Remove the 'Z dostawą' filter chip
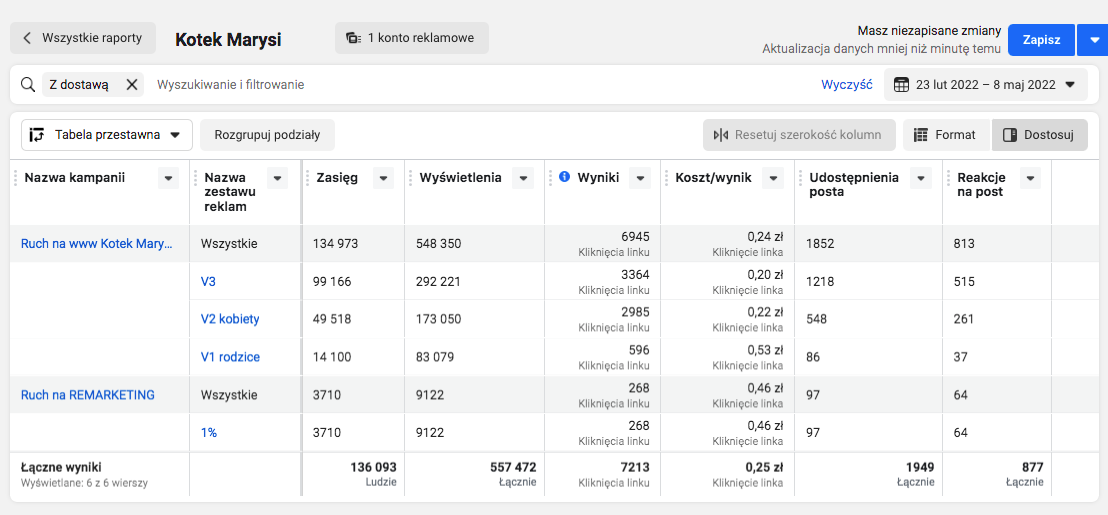The height and width of the screenshot is (515, 1108). (132, 85)
